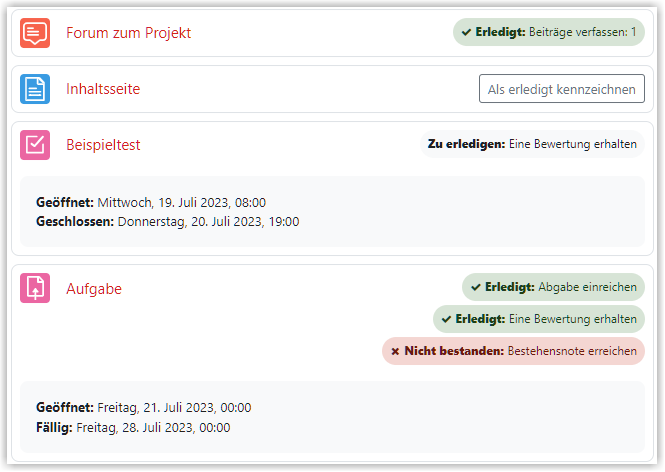Click the pink Beispieltest quiz icon
Viewport: 665px width, 472px height.
(x=35, y=145)
